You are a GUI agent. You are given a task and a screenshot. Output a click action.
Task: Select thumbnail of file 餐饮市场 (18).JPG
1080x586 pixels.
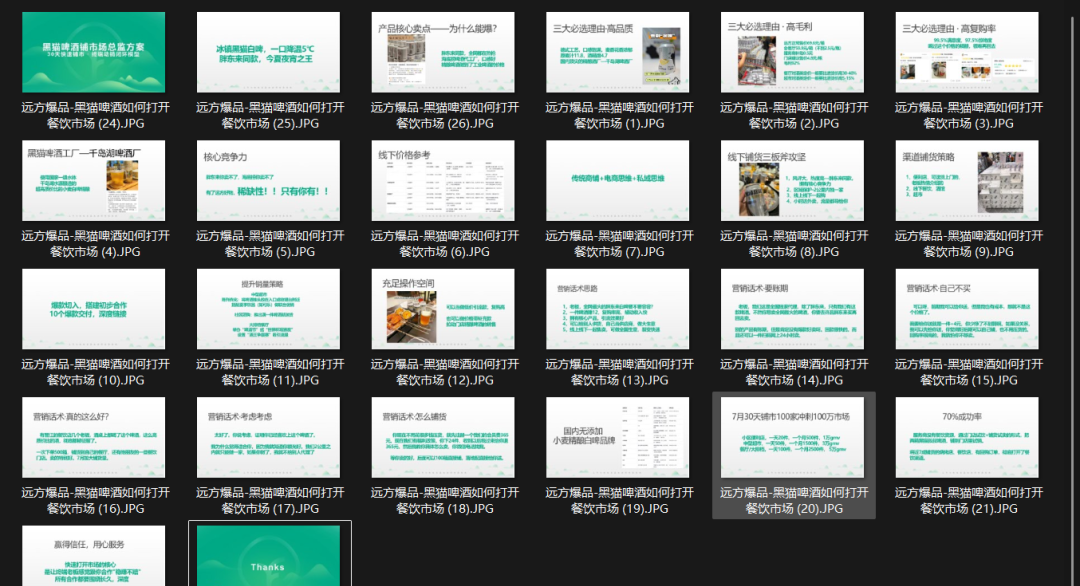[x=443, y=438]
